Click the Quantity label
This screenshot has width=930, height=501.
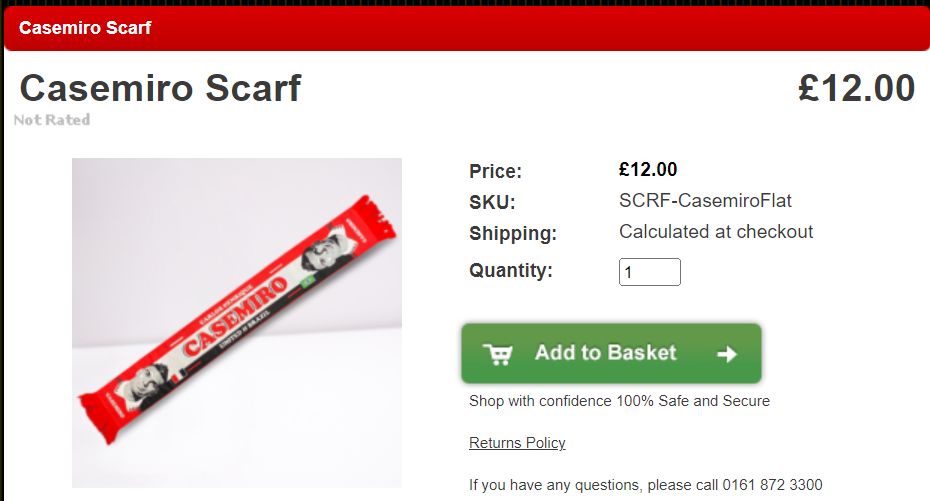[x=511, y=270]
